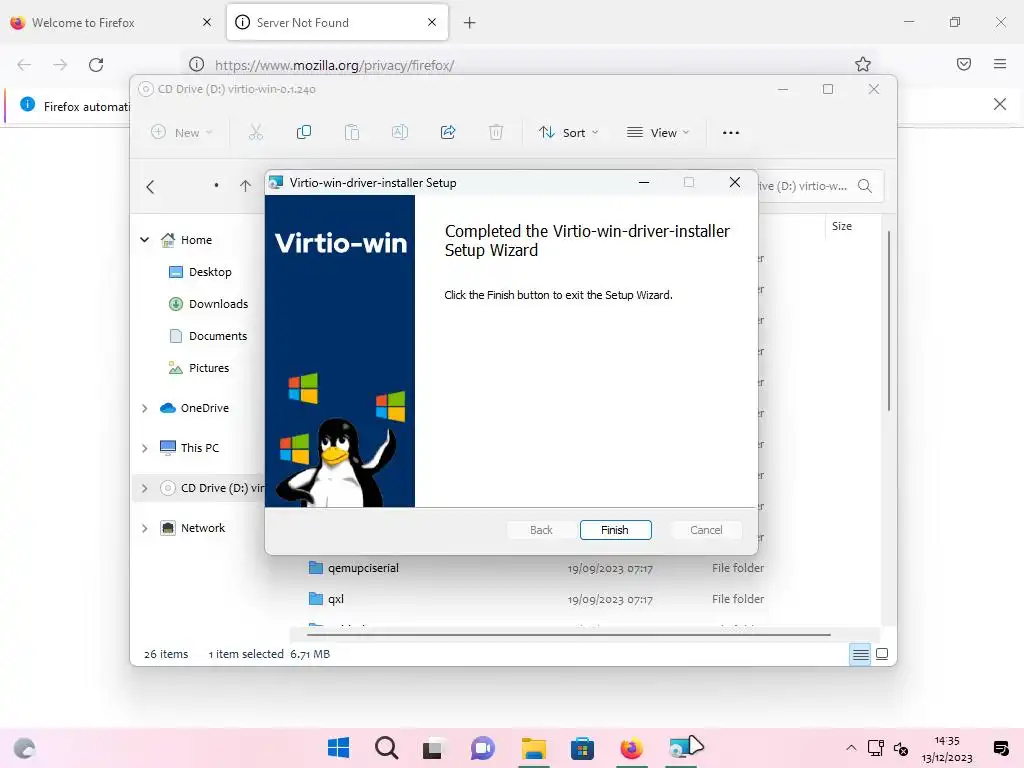Click Firefox icon on the taskbar
Screen dimensions: 1024x768
(631, 748)
